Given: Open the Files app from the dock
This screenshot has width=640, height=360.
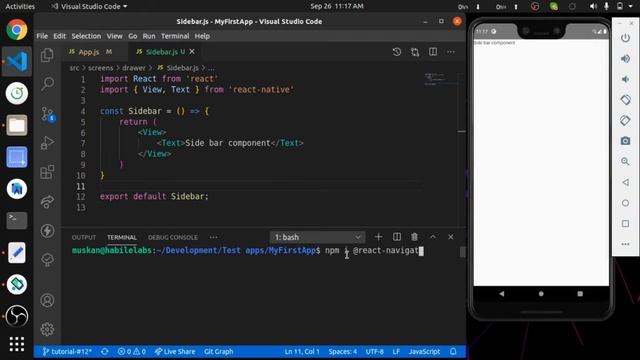Looking at the screenshot, I should 17,125.
